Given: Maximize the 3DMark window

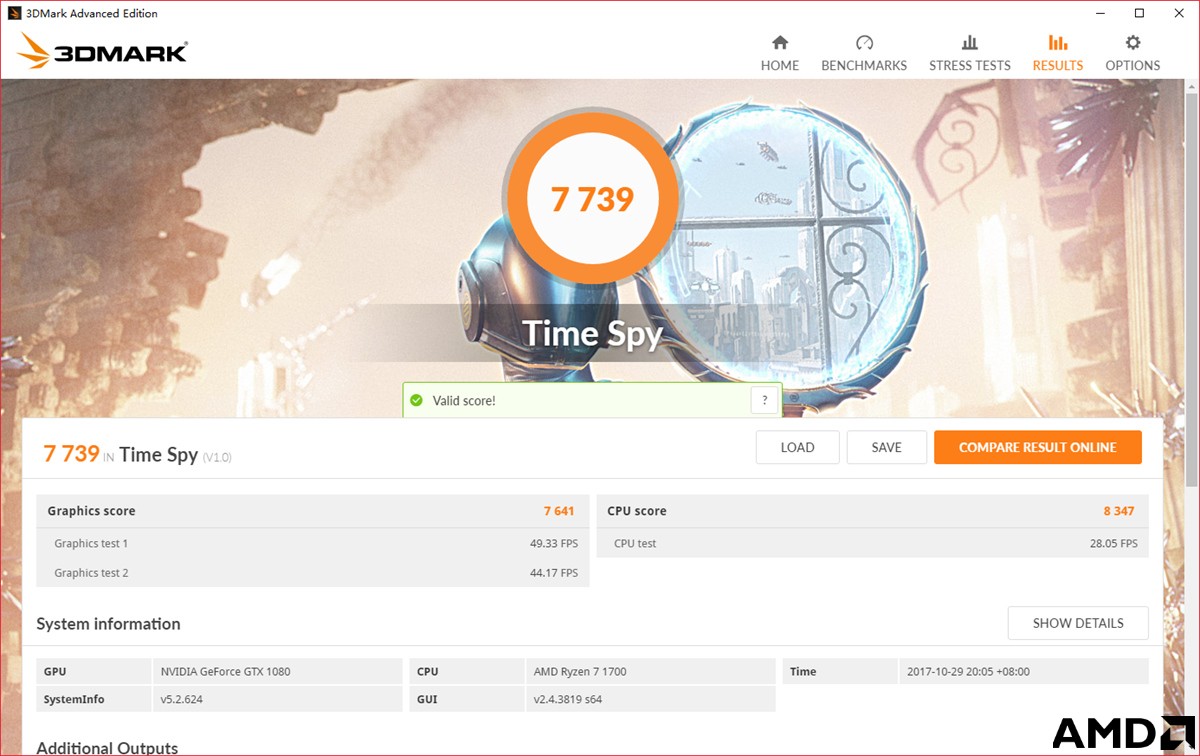Looking at the screenshot, I should click(1139, 13).
